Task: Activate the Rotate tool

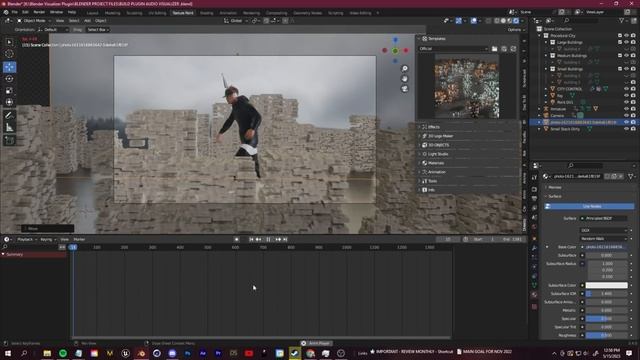Action: pyautogui.click(x=9, y=79)
